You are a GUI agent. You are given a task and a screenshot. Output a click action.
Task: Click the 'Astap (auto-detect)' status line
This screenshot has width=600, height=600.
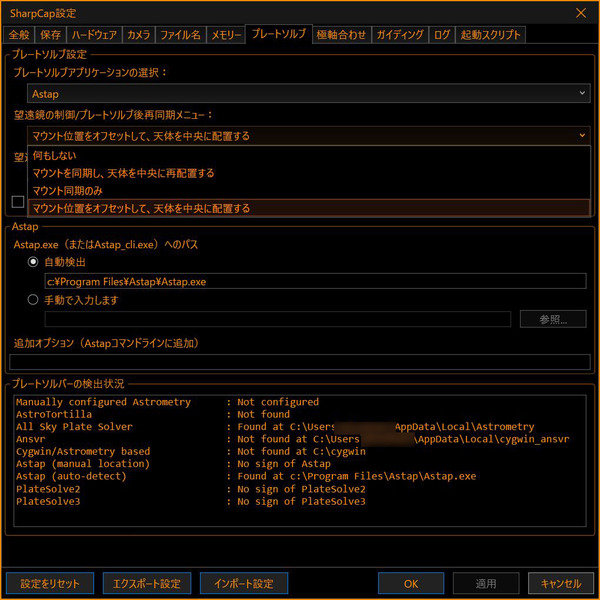pyautogui.click(x=246, y=476)
